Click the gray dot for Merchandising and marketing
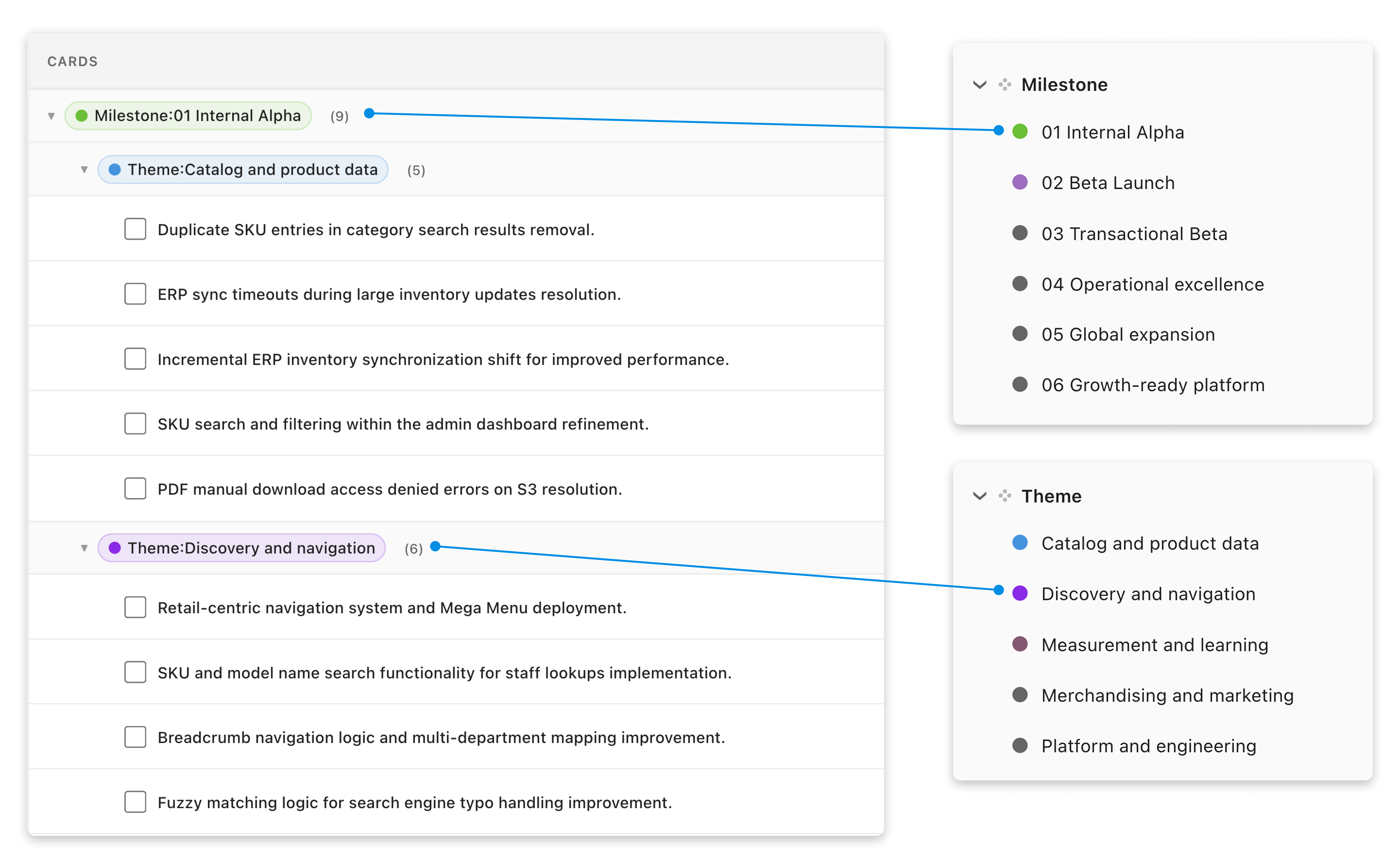Viewport: 1400px width, 865px height. click(x=1020, y=694)
